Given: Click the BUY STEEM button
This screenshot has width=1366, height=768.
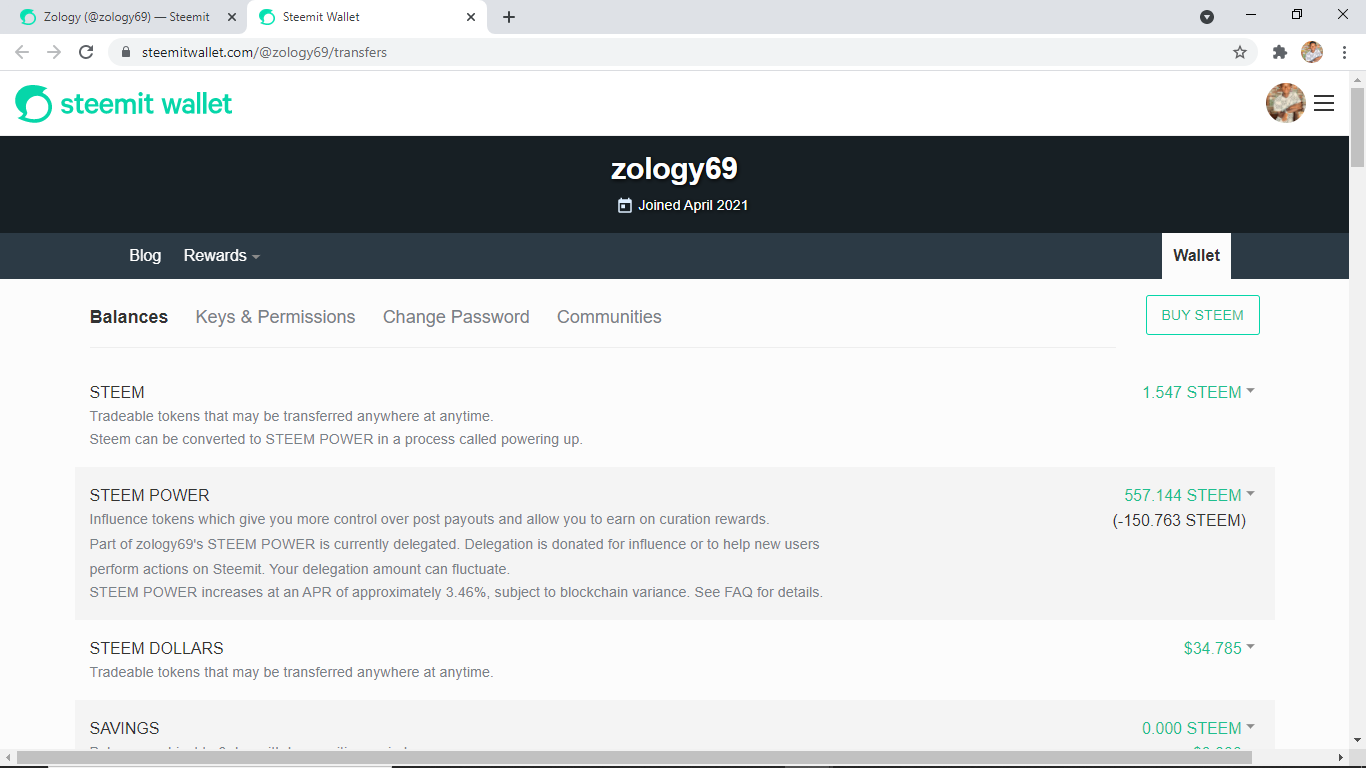Looking at the screenshot, I should [1203, 315].
